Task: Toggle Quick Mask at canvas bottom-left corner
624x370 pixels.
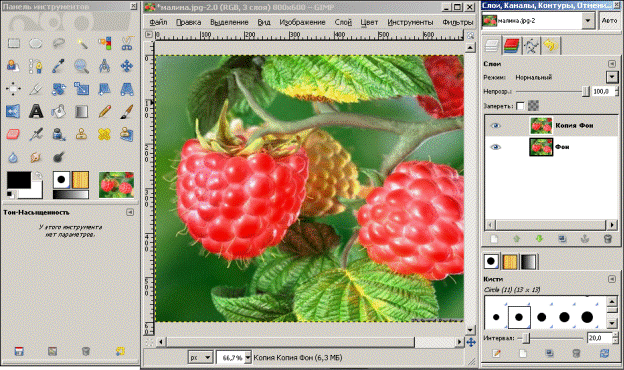Action: [149, 342]
